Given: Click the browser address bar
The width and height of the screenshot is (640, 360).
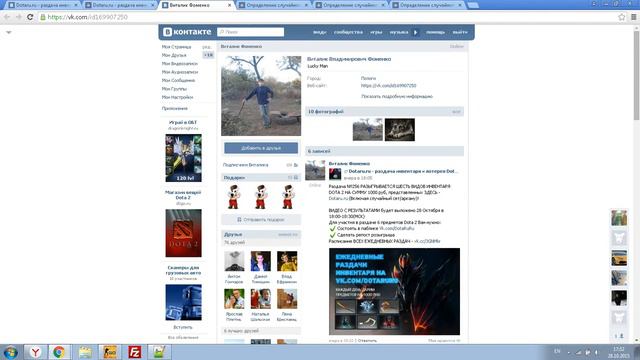Looking at the screenshot, I should 327,17.
